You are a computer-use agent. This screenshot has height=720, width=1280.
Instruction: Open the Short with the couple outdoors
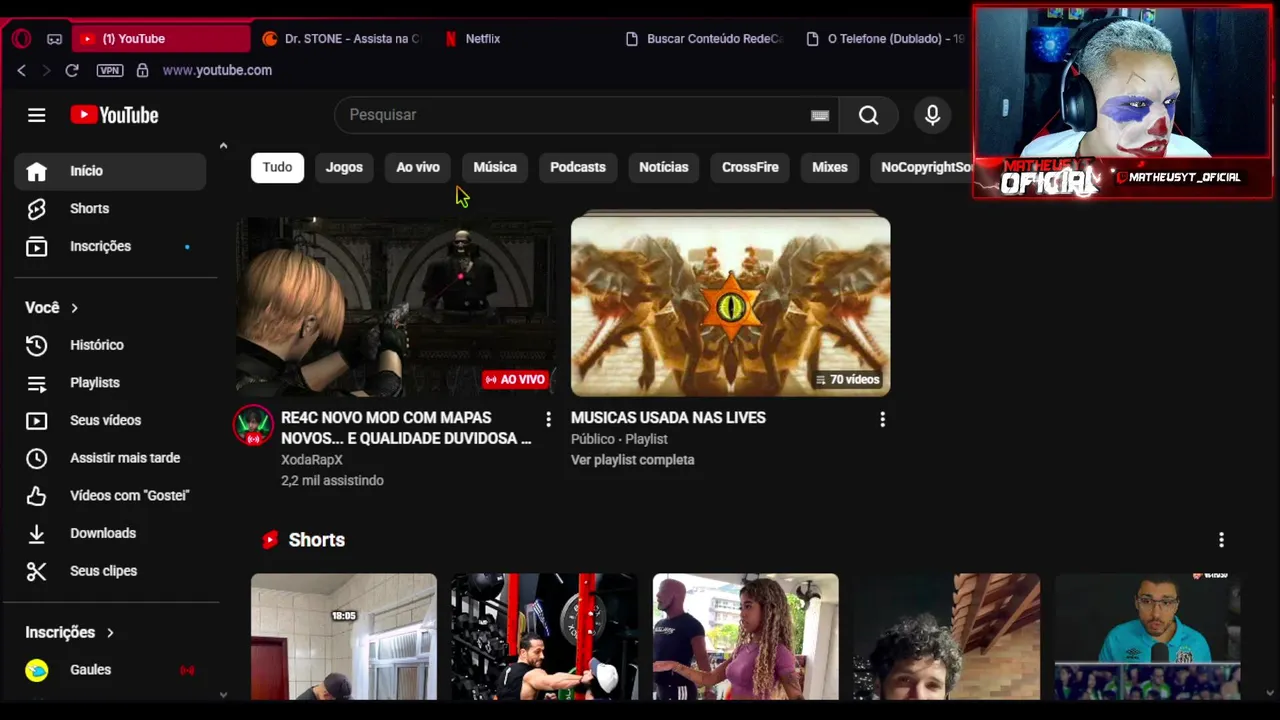point(746,637)
